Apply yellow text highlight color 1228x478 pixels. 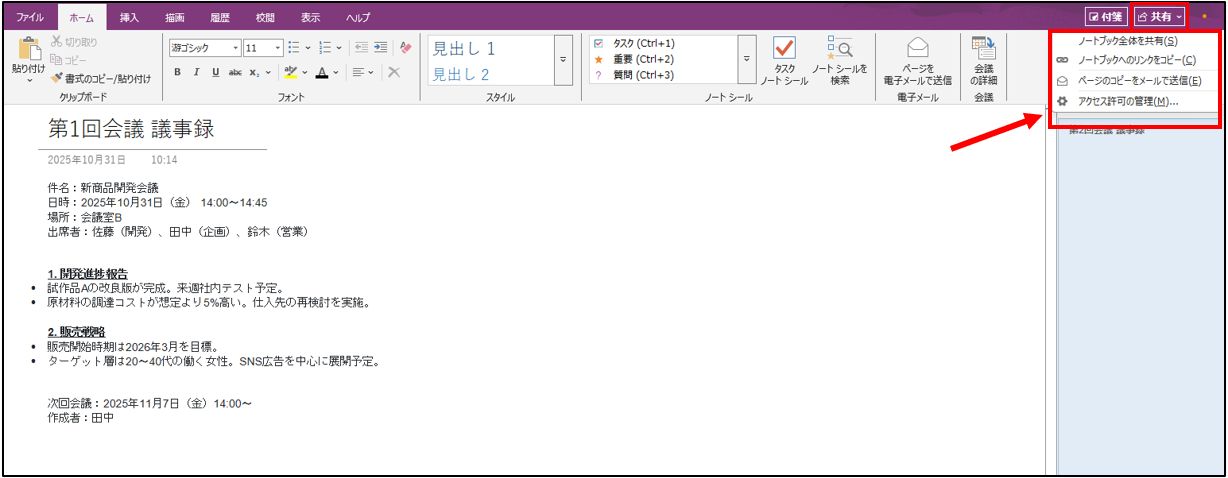(290, 72)
